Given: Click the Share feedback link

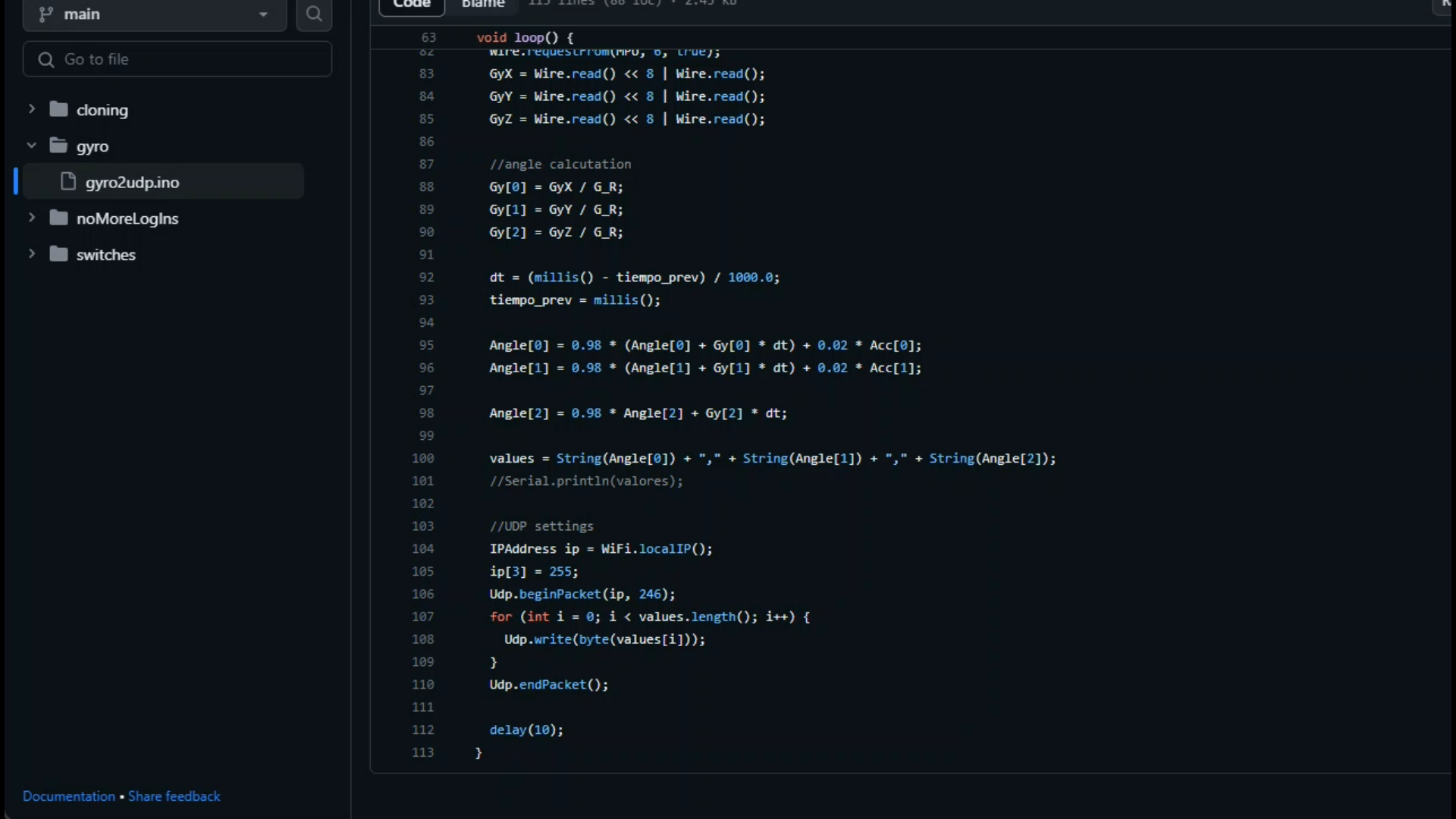Looking at the screenshot, I should pos(174,796).
